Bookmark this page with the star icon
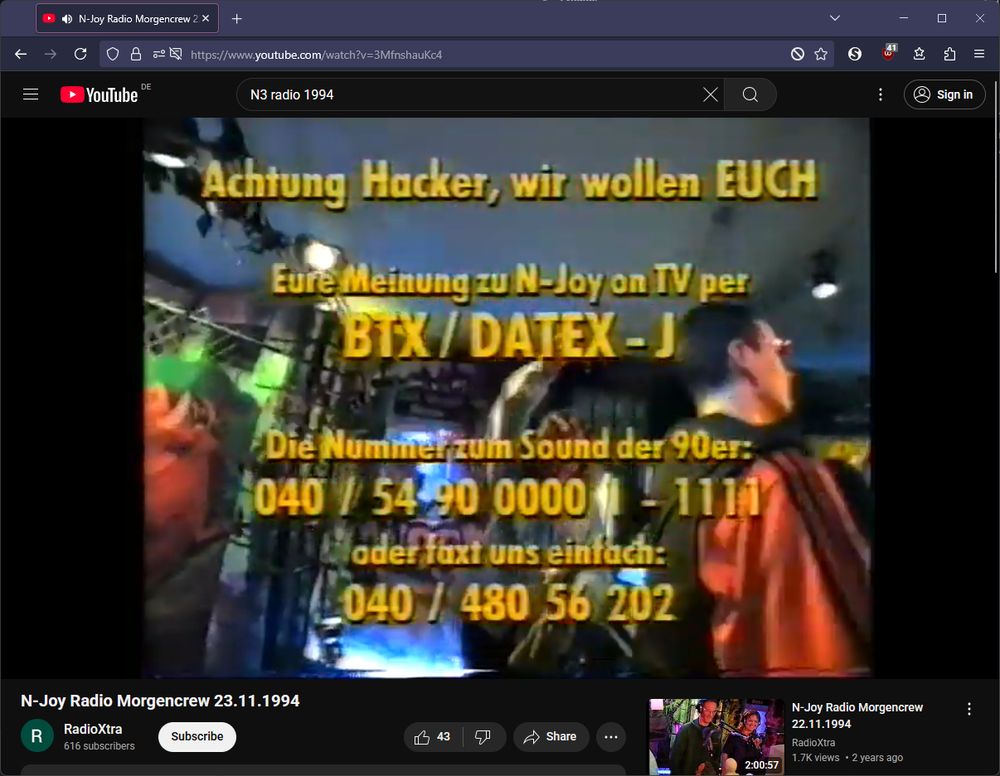Viewport: 1000px width, 776px height. click(x=821, y=54)
